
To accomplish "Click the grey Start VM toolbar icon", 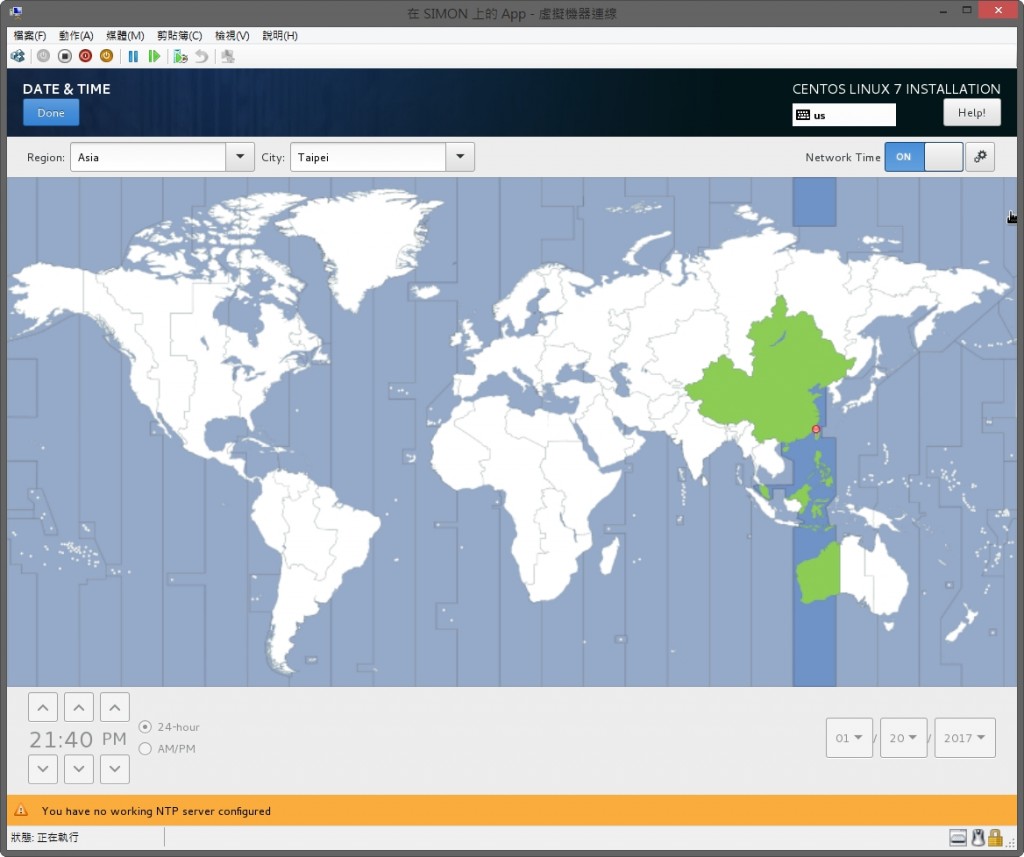I will [43, 56].
